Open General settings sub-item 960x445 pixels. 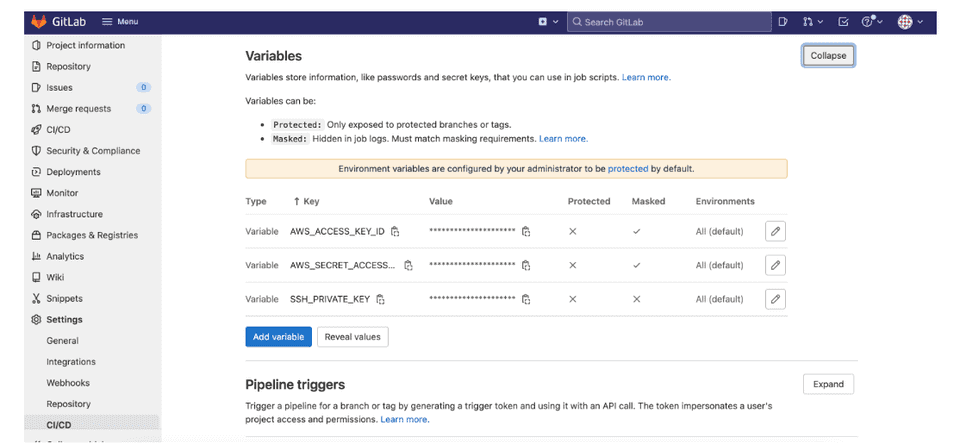62,341
